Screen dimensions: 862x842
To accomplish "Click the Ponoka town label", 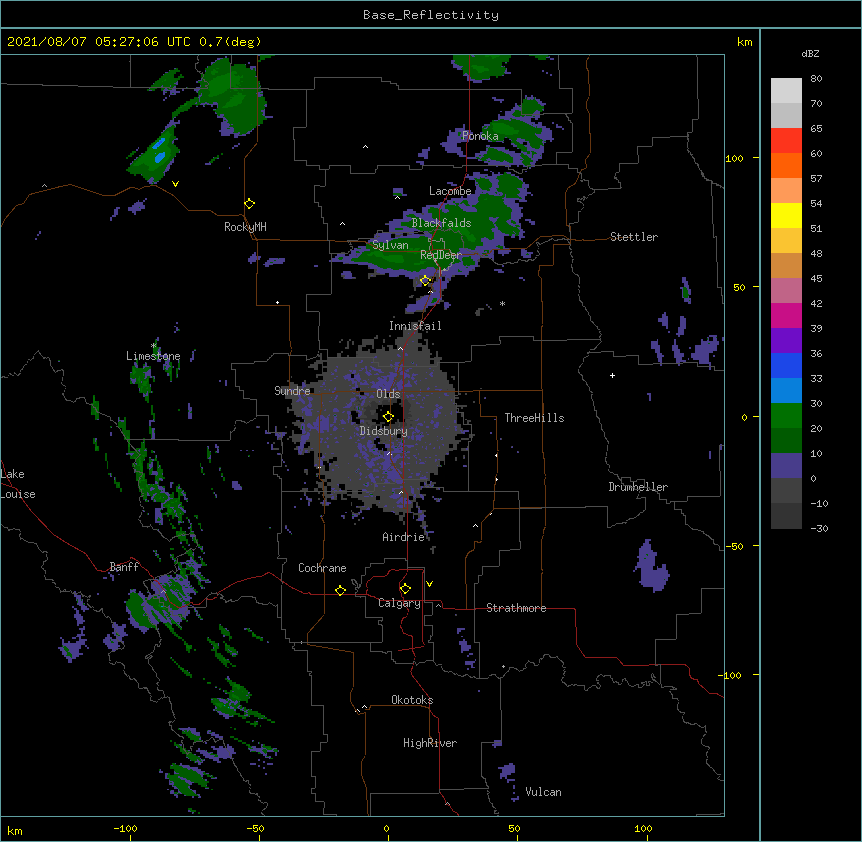I will tap(480, 136).
